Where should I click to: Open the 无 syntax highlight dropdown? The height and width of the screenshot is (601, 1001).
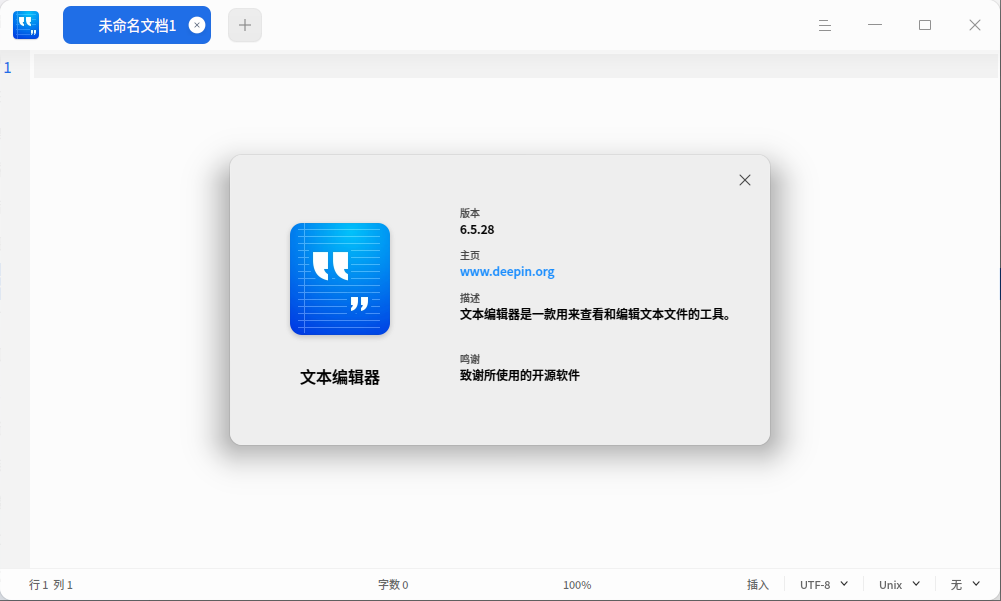pos(965,584)
